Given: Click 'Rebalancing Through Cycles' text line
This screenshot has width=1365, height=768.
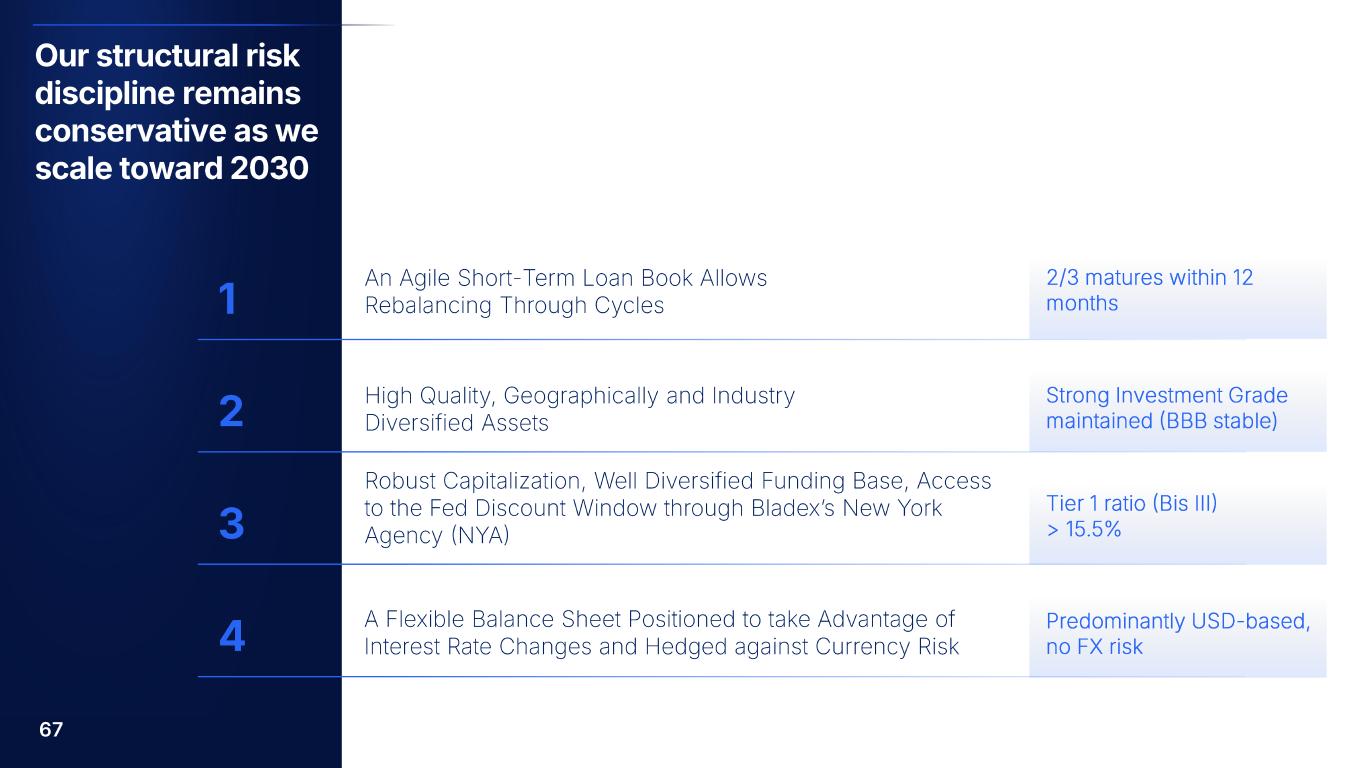Looking at the screenshot, I should 514,306.
